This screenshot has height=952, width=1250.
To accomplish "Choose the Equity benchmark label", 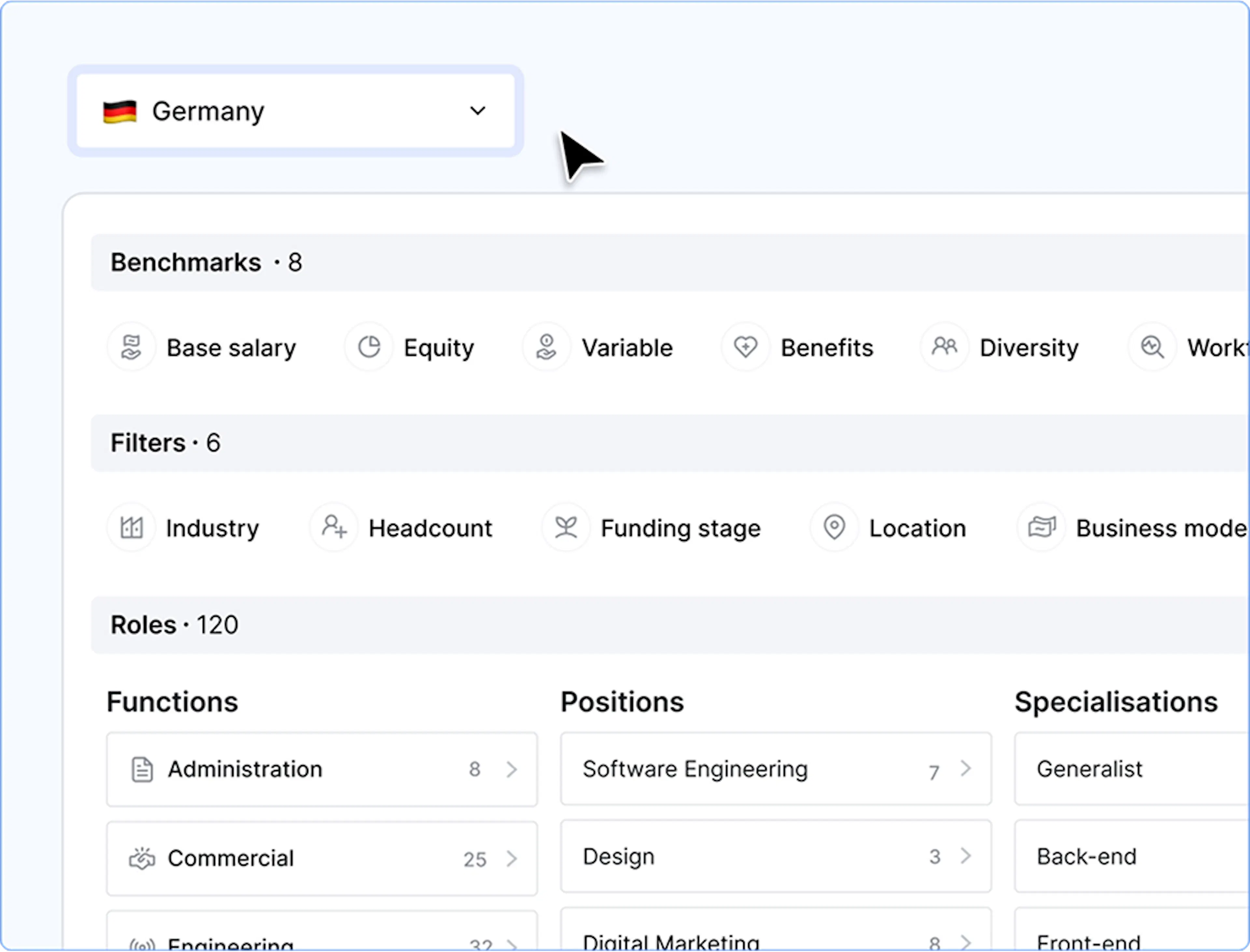I will point(438,348).
